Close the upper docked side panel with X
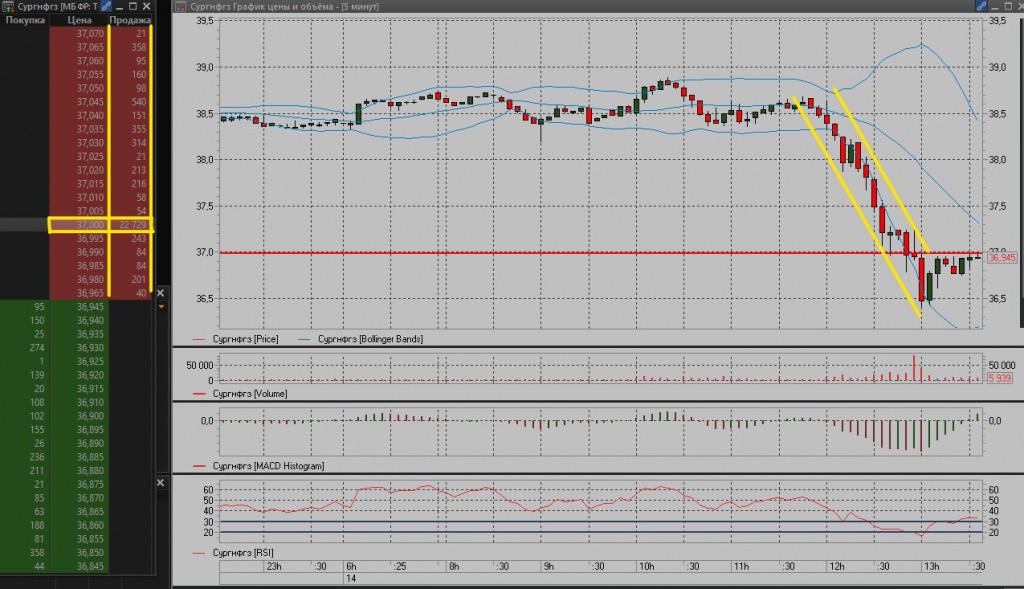The width and height of the screenshot is (1024, 589). pos(162,292)
